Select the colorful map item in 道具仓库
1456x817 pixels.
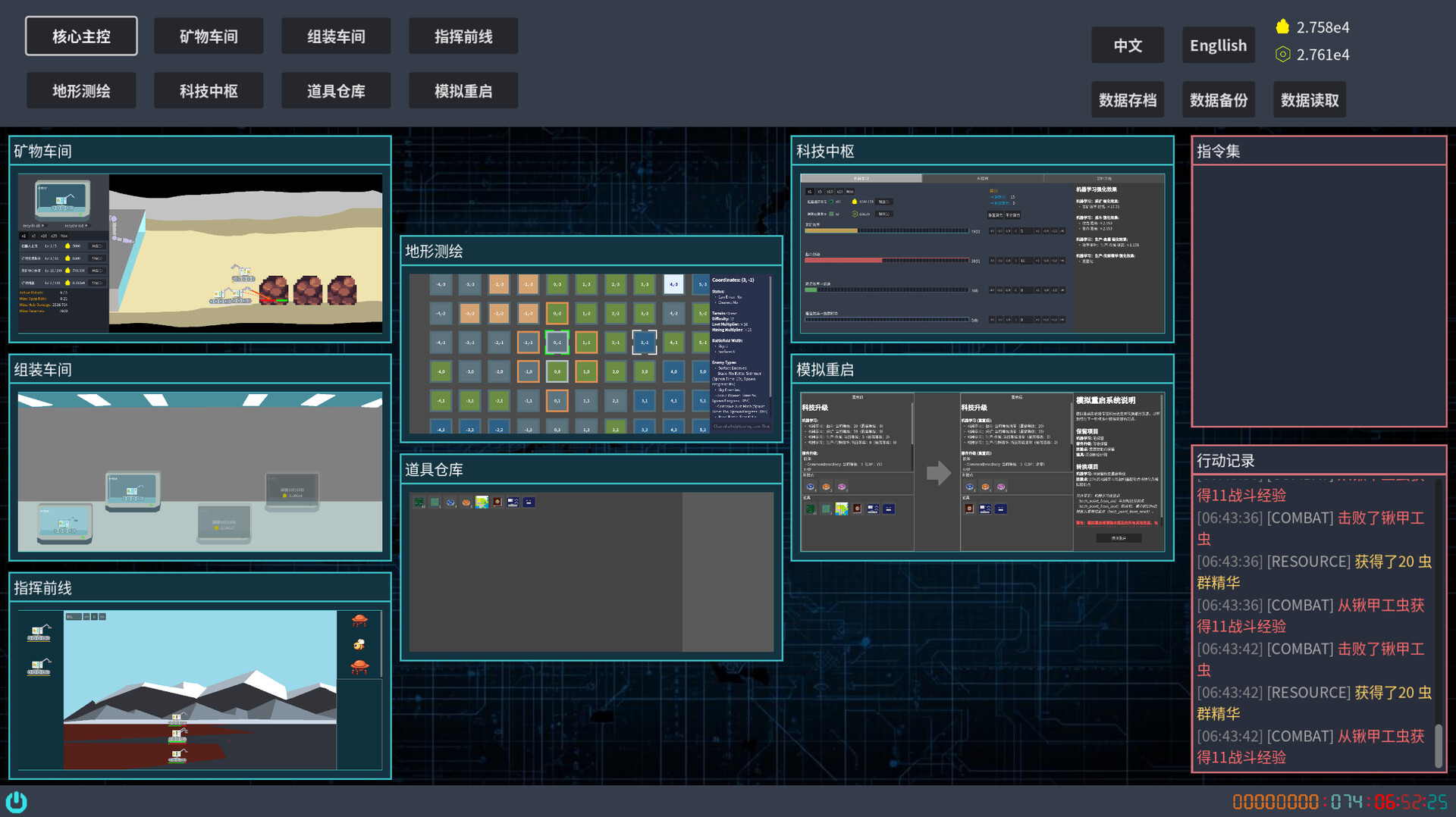(482, 502)
